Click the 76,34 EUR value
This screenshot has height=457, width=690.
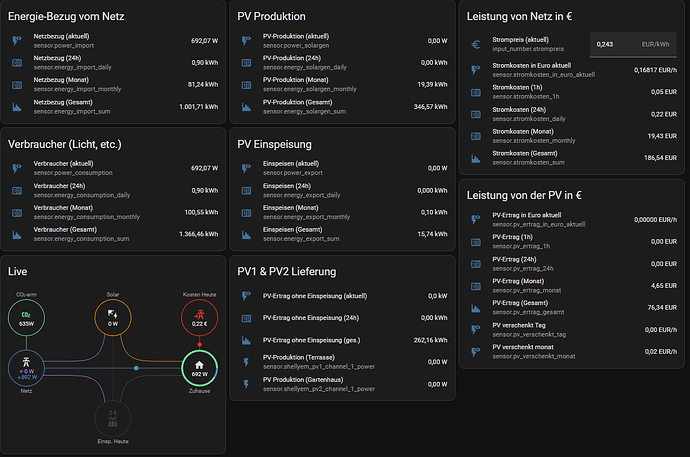(x=662, y=308)
